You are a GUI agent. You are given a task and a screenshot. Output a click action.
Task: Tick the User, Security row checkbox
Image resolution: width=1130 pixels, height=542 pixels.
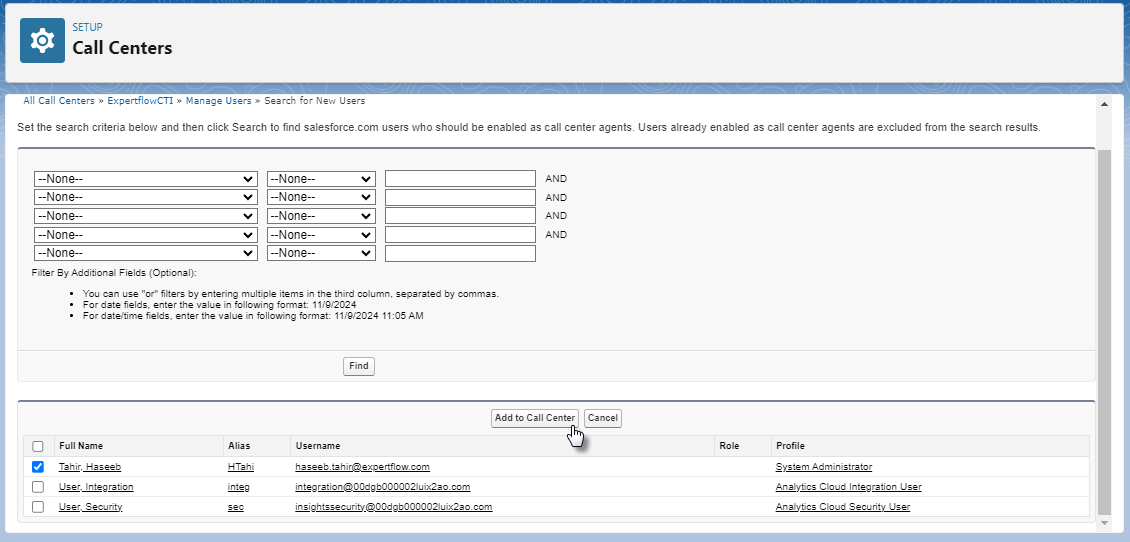(38, 507)
